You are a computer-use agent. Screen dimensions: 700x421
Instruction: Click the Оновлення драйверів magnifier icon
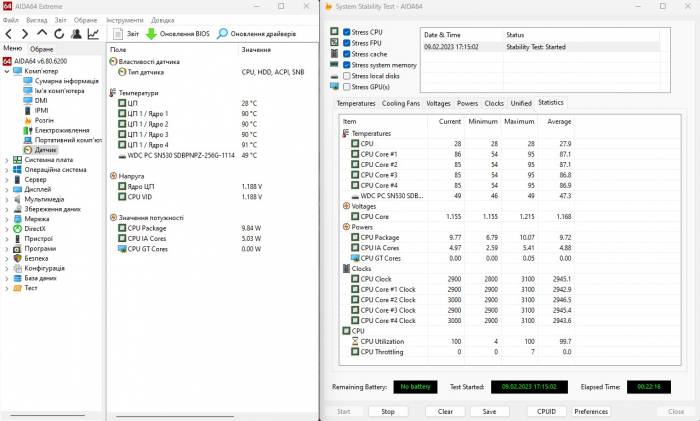pos(222,33)
